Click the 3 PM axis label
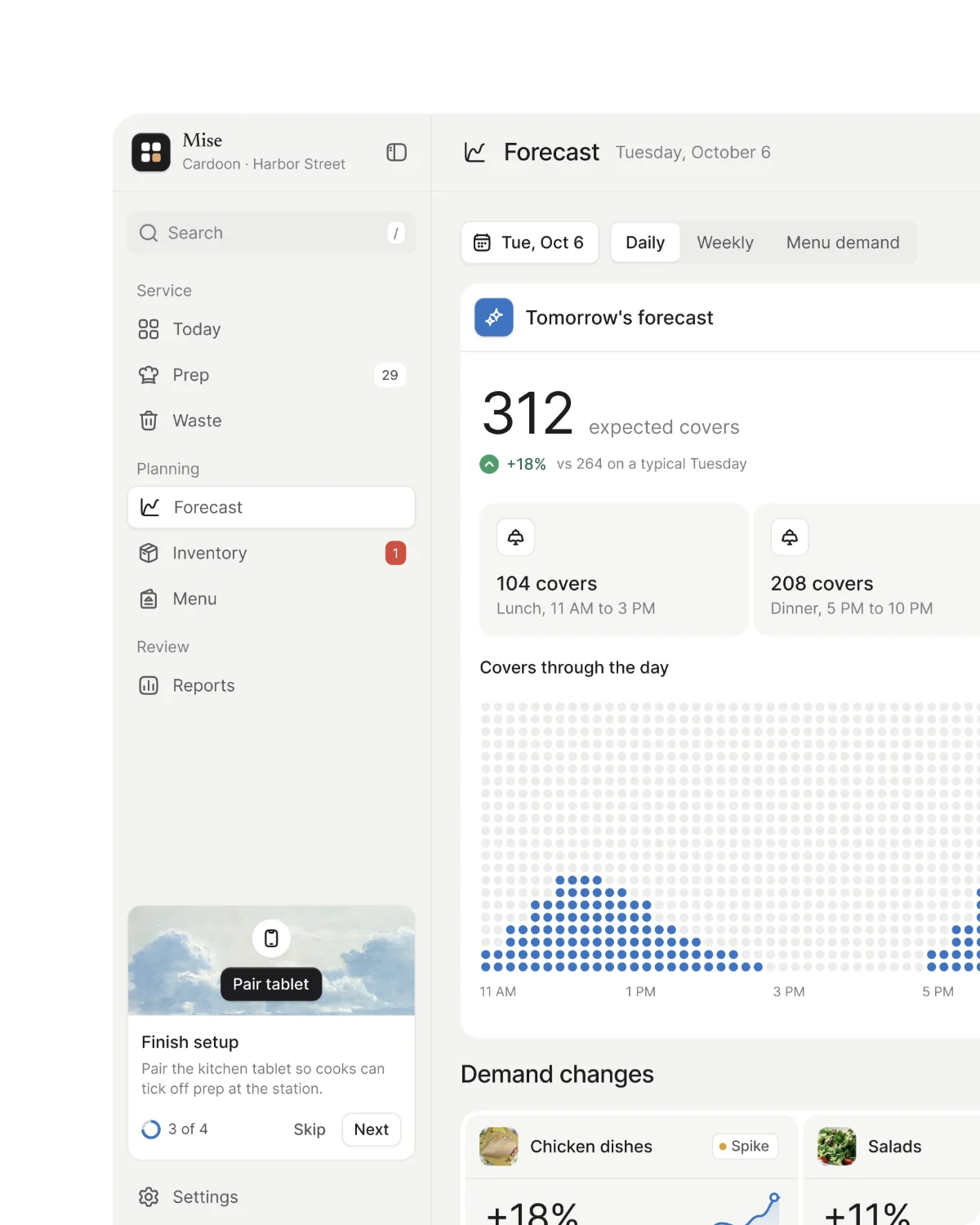The height and width of the screenshot is (1225, 980). [789, 991]
